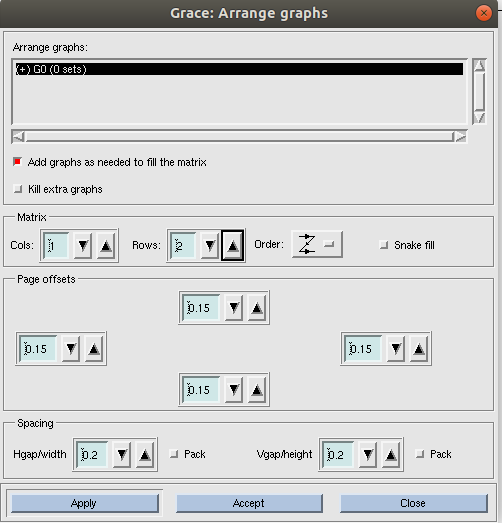The image size is (502, 523).
Task: Click the Apply button
Action: point(85,503)
